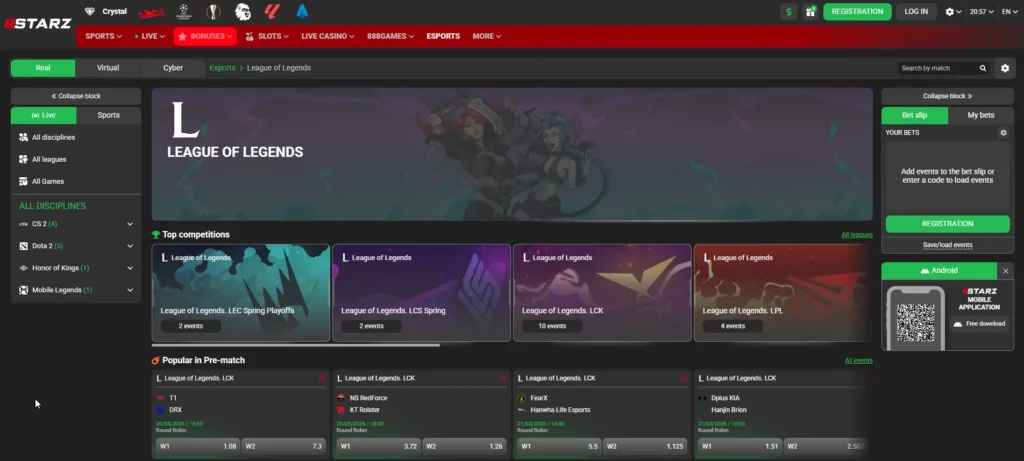This screenshot has width=1024, height=461.
Task: Open the settings gear beside search
Action: coord(1004,68)
